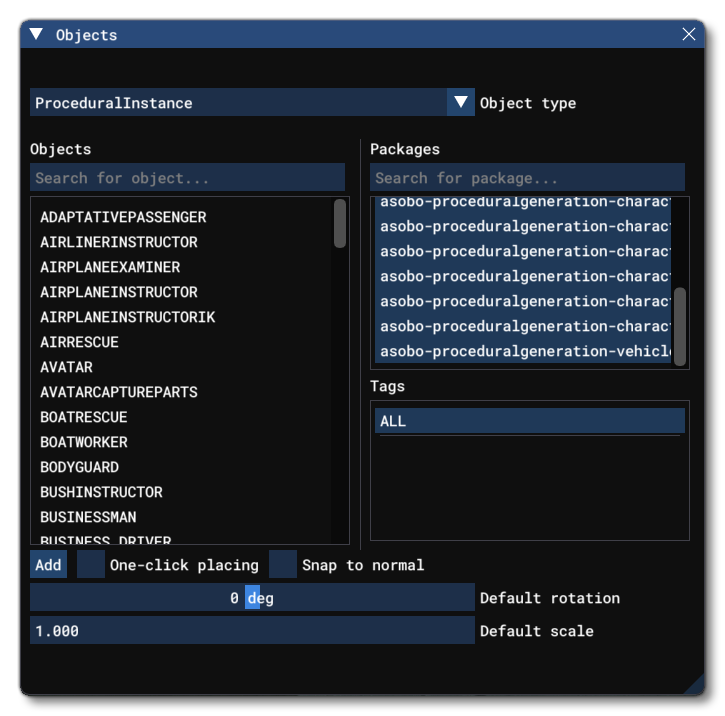The width and height of the screenshot is (725, 716).
Task: Select ADAPTATIVEPASSENGER in the objects list
Action: click(123, 217)
